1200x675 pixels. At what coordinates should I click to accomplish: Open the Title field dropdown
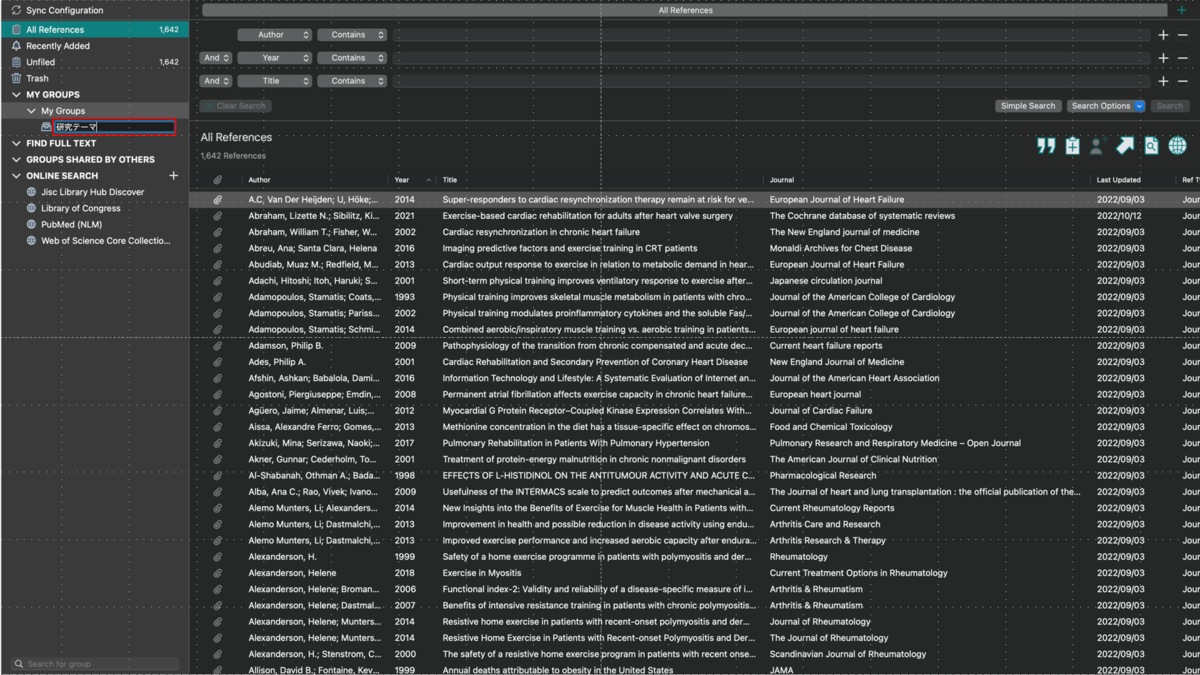(x=274, y=81)
